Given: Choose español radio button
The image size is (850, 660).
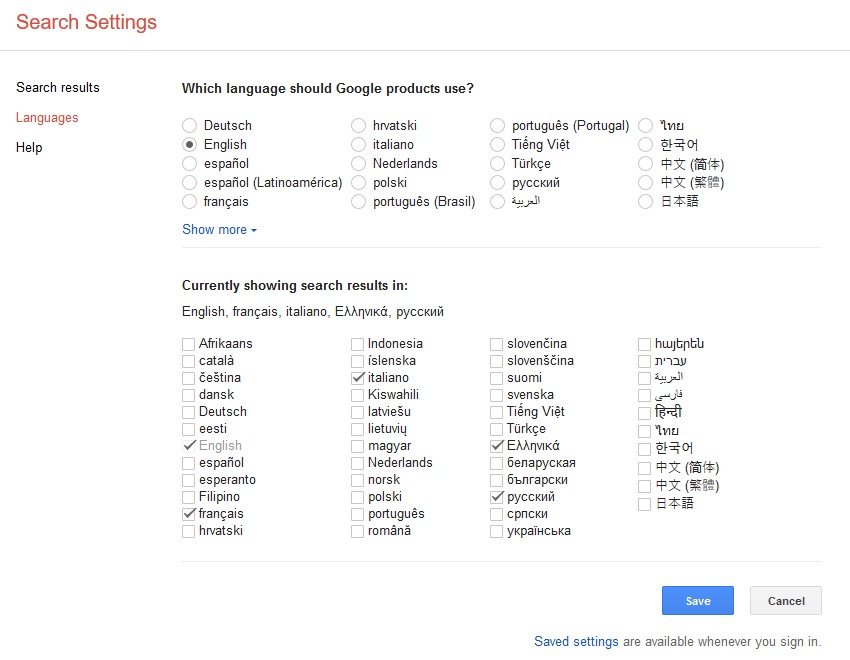Looking at the screenshot, I should pos(189,164).
